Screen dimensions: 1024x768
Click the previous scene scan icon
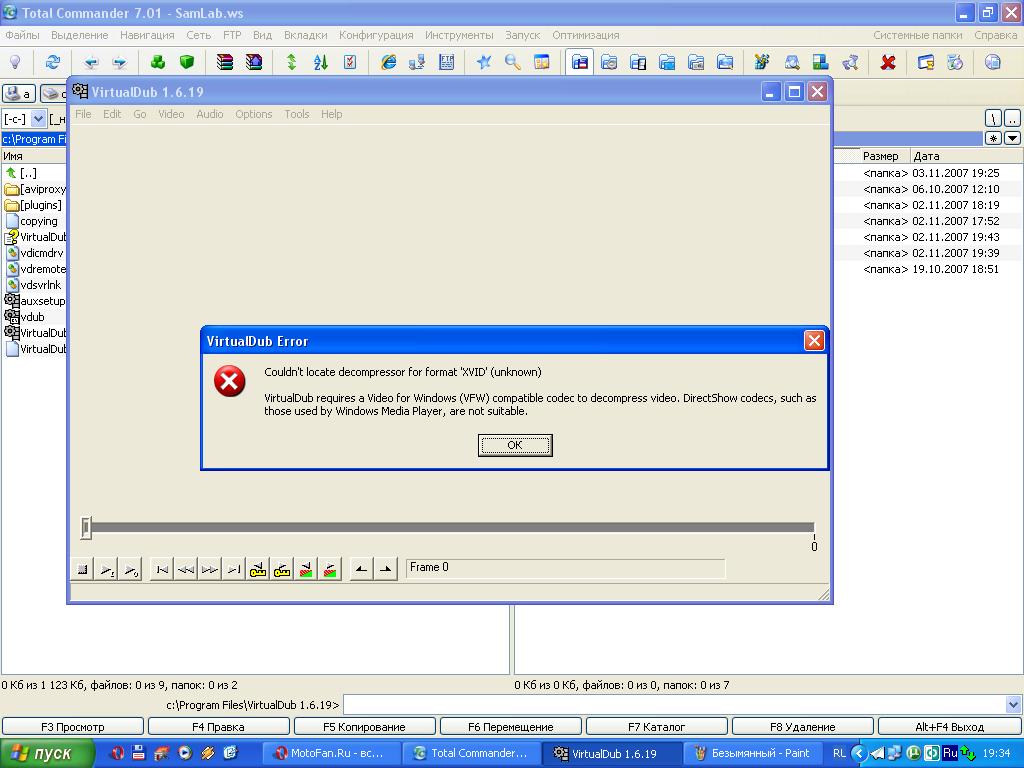(306, 569)
